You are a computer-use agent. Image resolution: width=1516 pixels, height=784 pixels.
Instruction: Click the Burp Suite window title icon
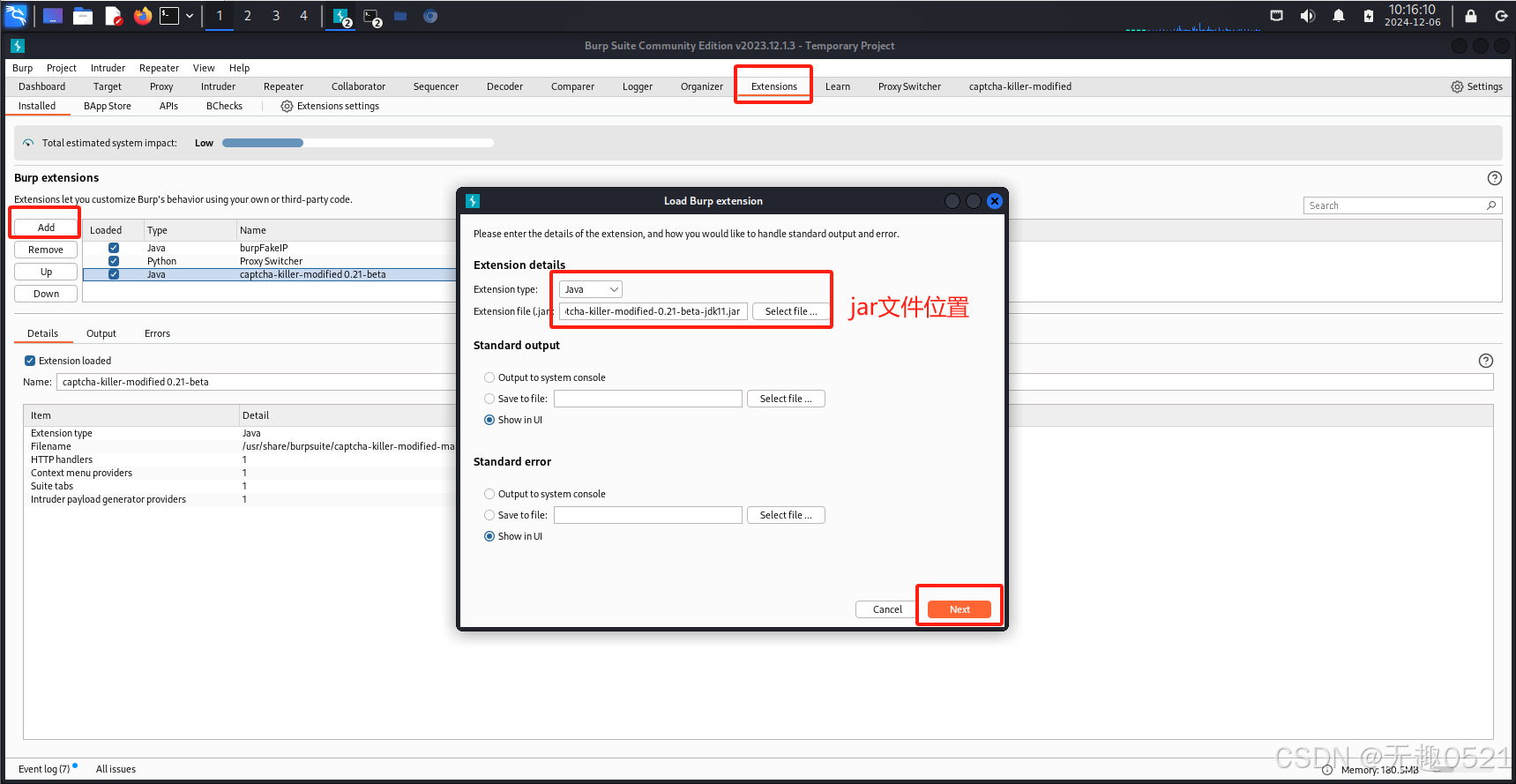coord(18,46)
